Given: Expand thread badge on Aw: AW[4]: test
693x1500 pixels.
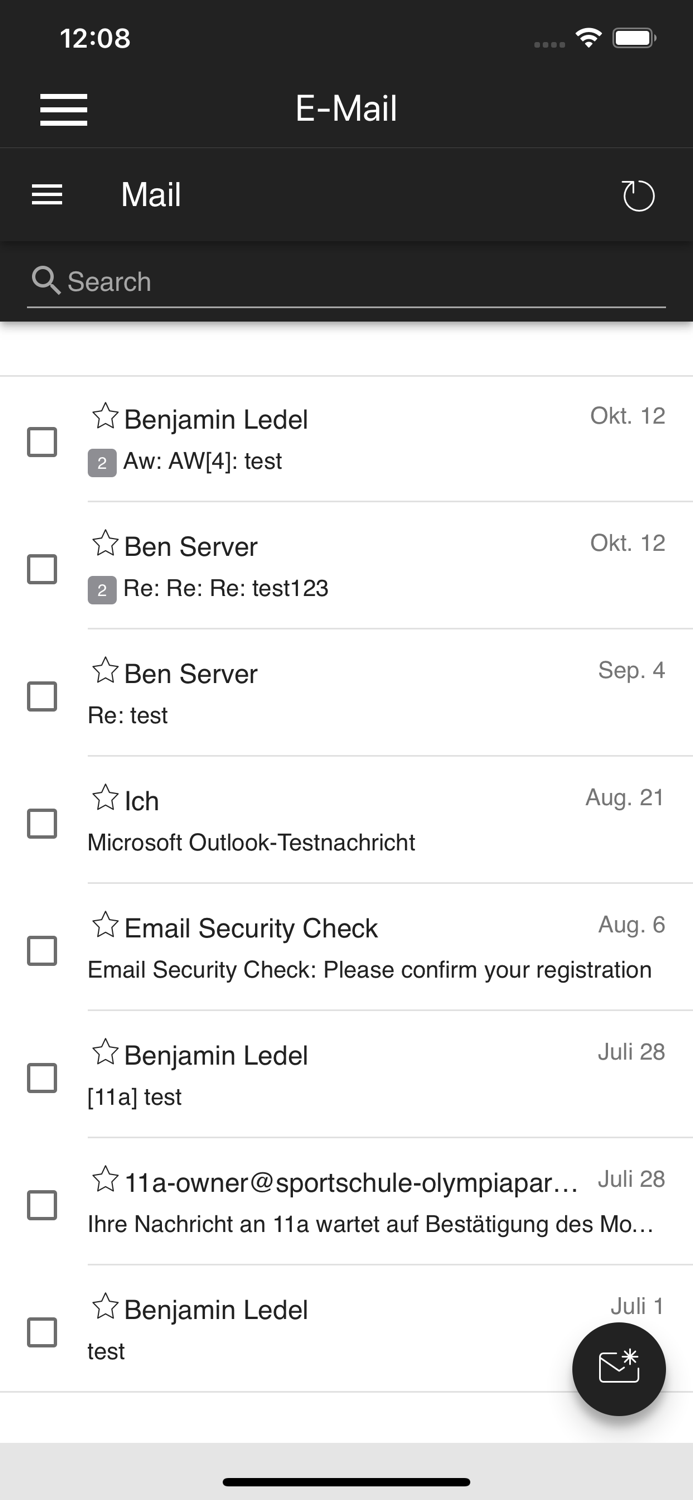Looking at the screenshot, I should pyautogui.click(x=102, y=463).
